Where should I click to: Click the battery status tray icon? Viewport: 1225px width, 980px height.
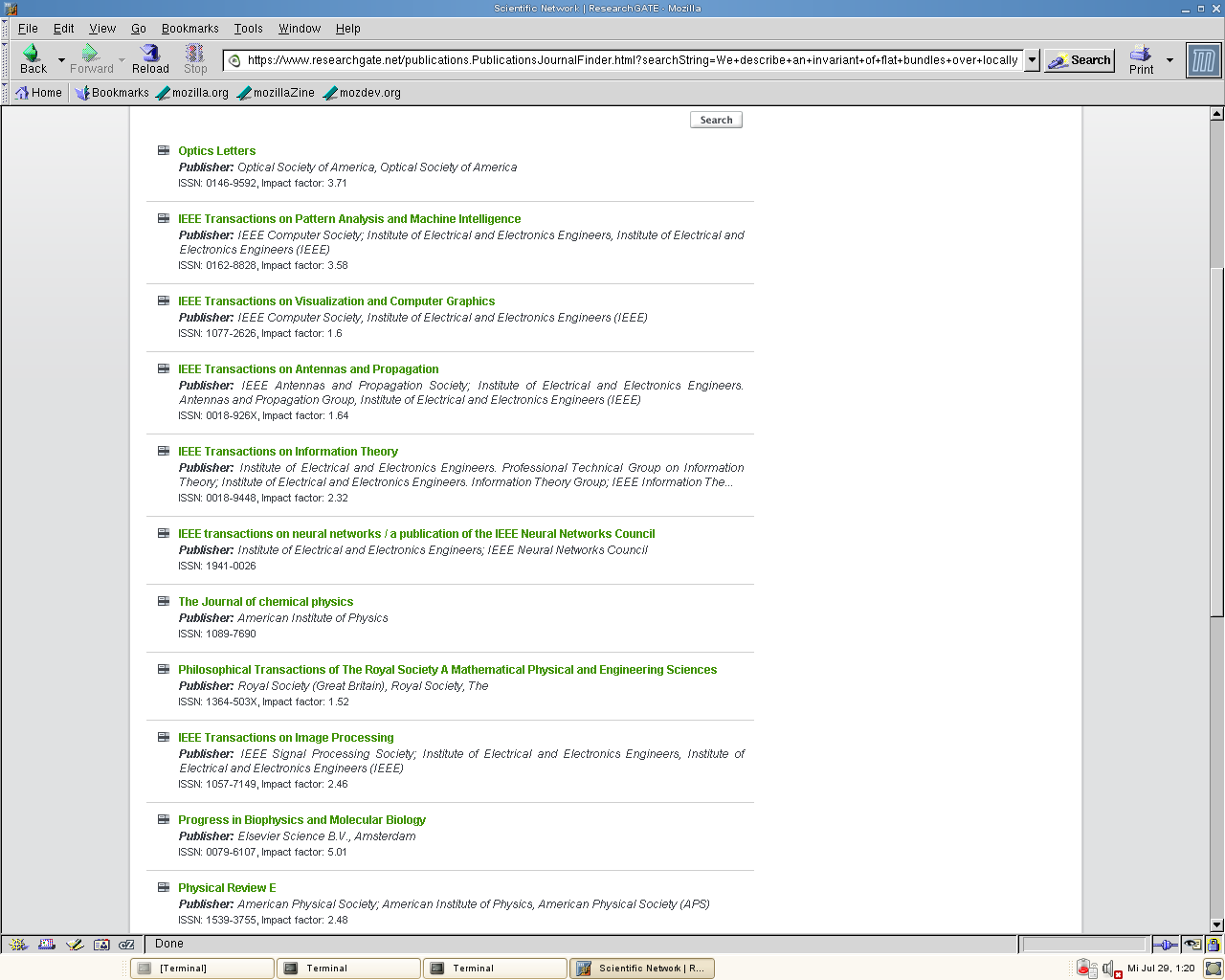(1084, 968)
